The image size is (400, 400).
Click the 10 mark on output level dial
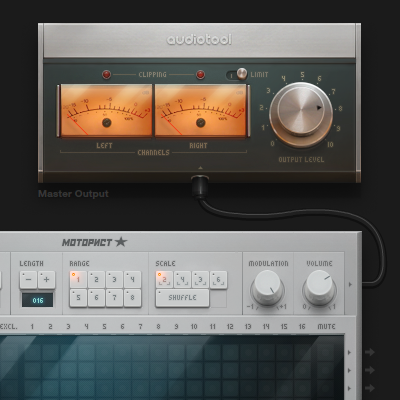pyautogui.click(x=330, y=144)
